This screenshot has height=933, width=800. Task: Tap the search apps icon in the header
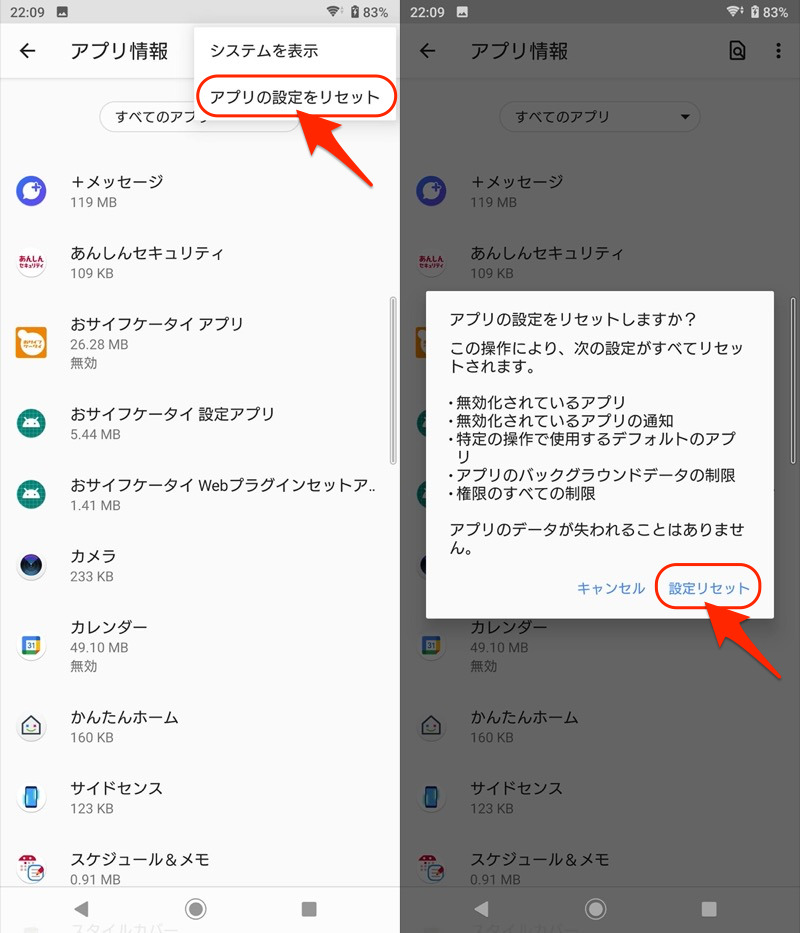coord(737,51)
